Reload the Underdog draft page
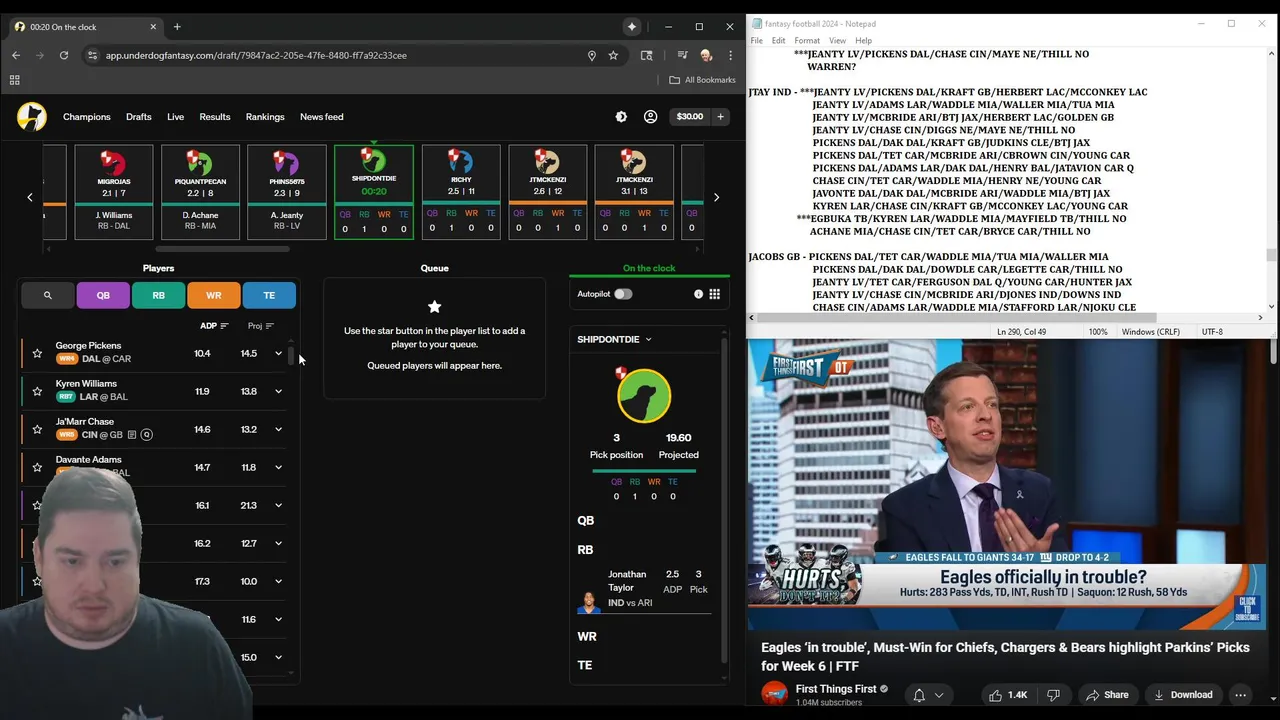 point(63,55)
